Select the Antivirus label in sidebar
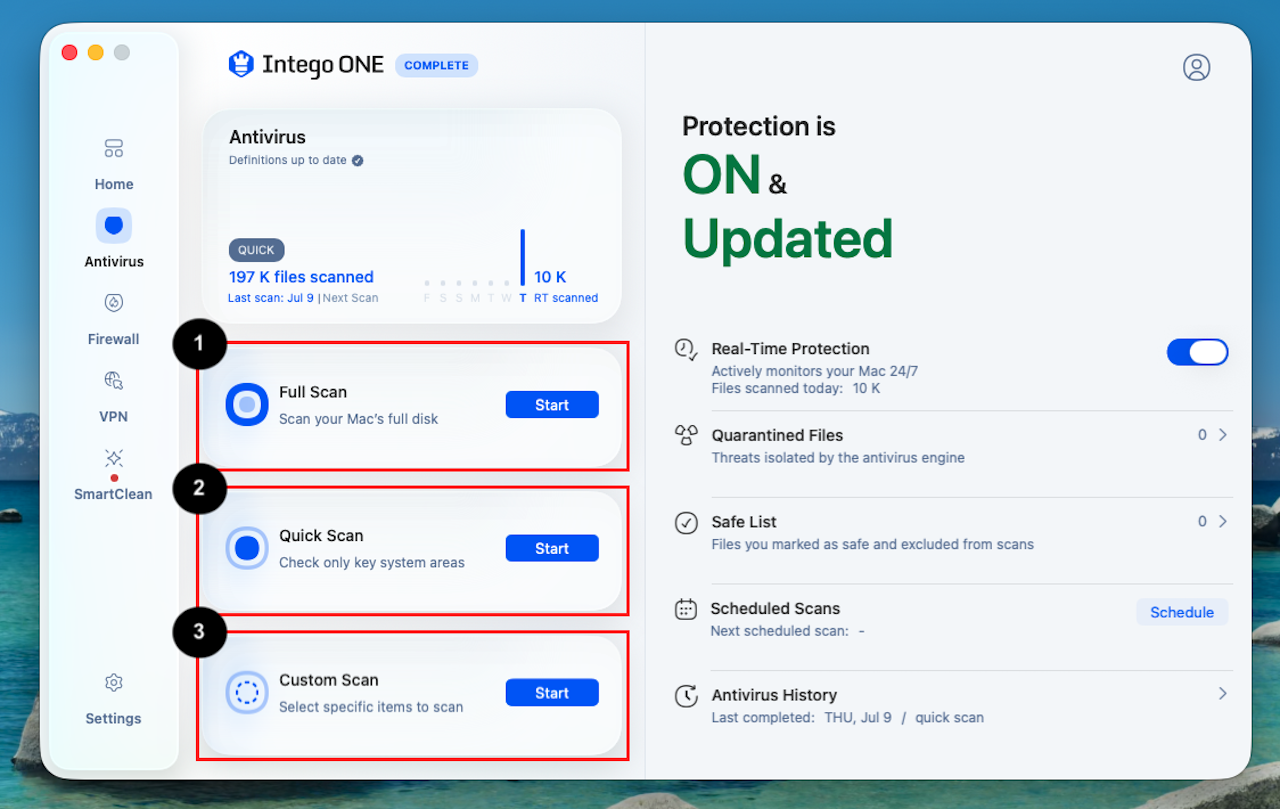The height and width of the screenshot is (809, 1280). pyautogui.click(x=114, y=261)
